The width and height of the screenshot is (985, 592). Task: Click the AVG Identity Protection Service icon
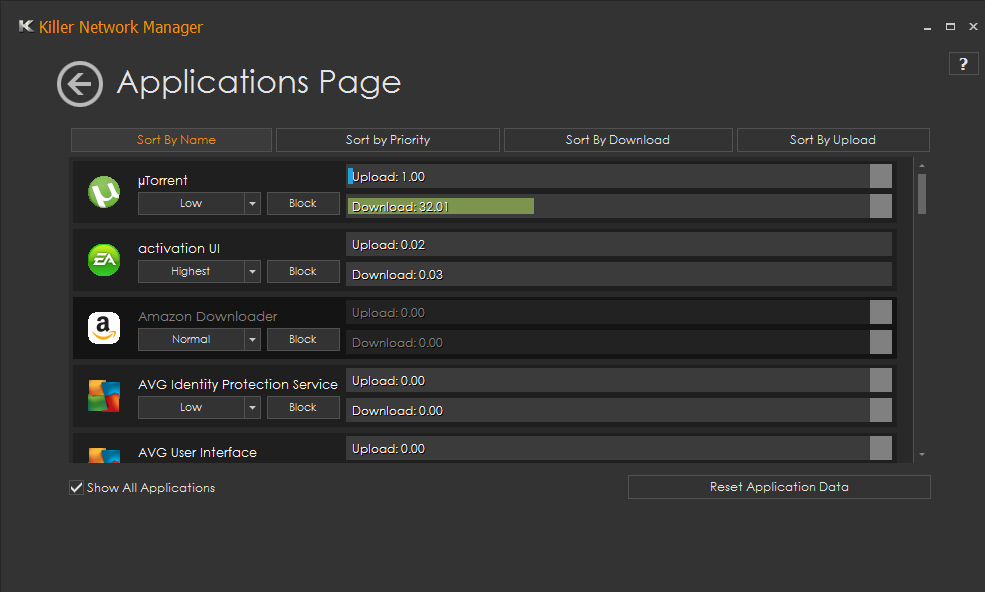(104, 396)
